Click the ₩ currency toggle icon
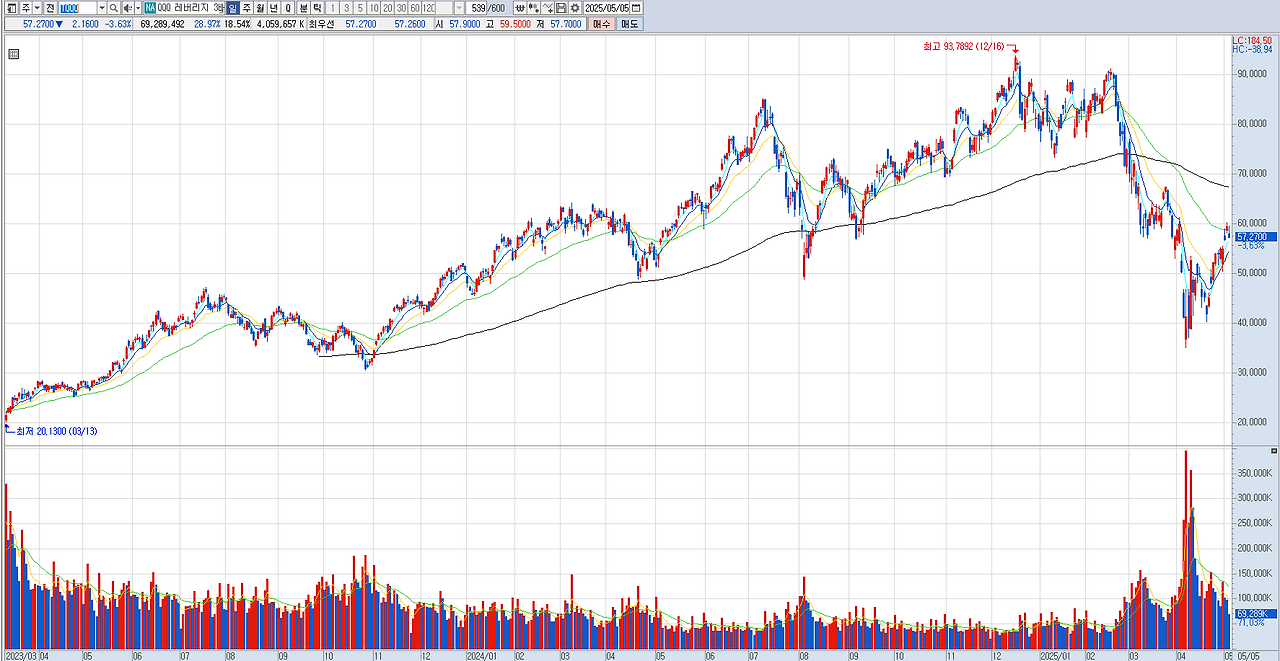 pos(520,8)
